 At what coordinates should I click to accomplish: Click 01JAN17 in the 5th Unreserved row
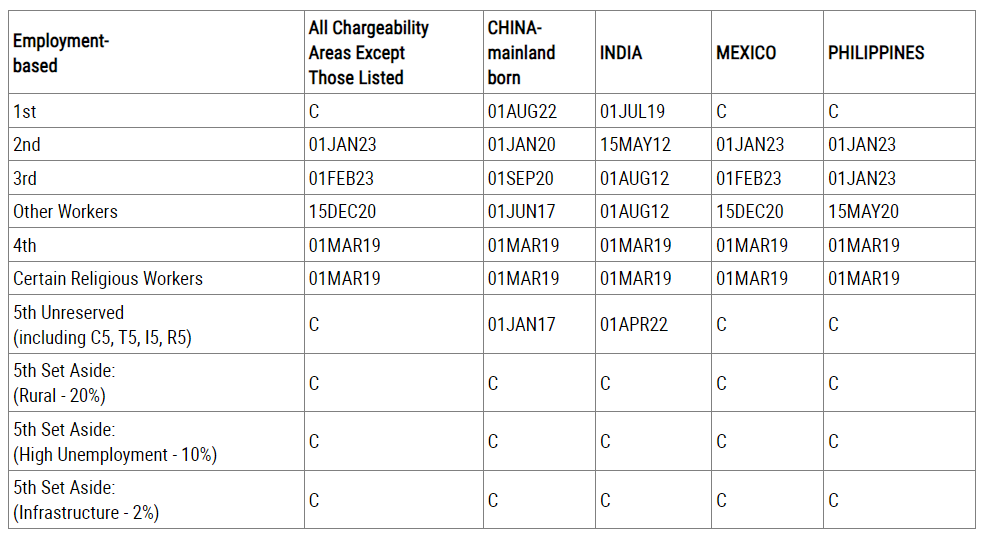tap(521, 324)
